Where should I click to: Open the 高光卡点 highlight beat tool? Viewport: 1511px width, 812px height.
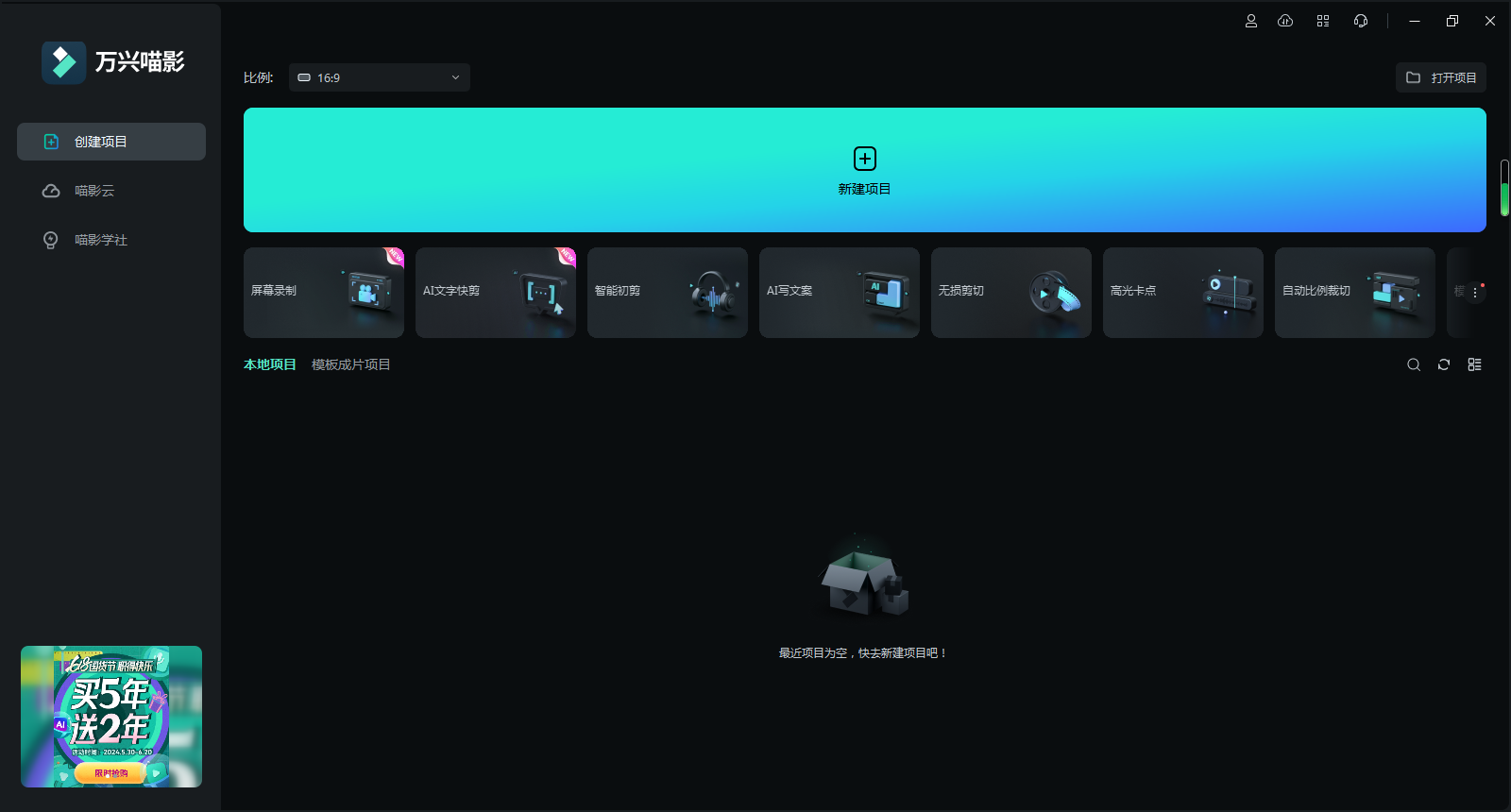[x=1183, y=293]
